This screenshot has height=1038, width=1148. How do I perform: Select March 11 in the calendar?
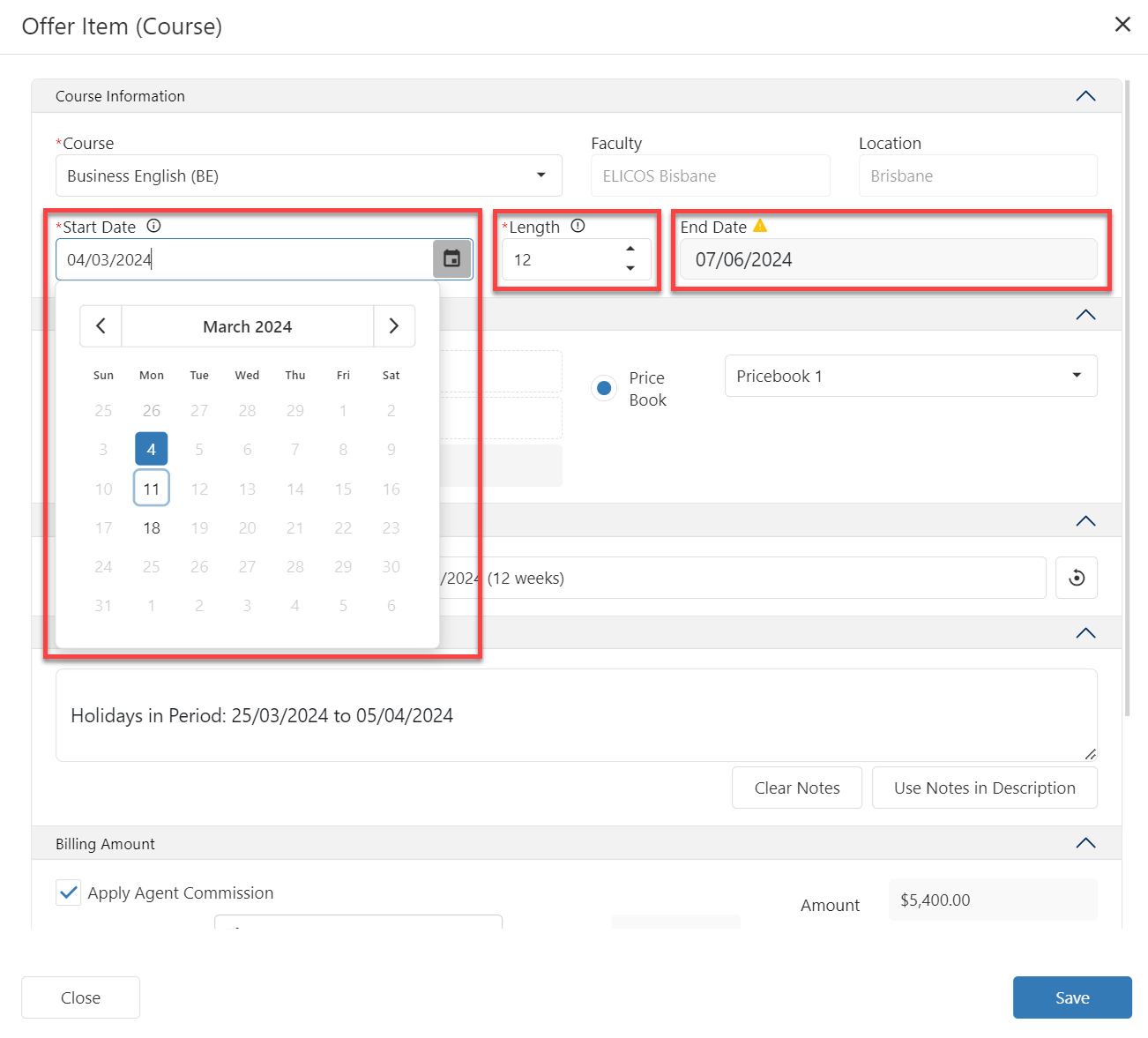coord(152,489)
